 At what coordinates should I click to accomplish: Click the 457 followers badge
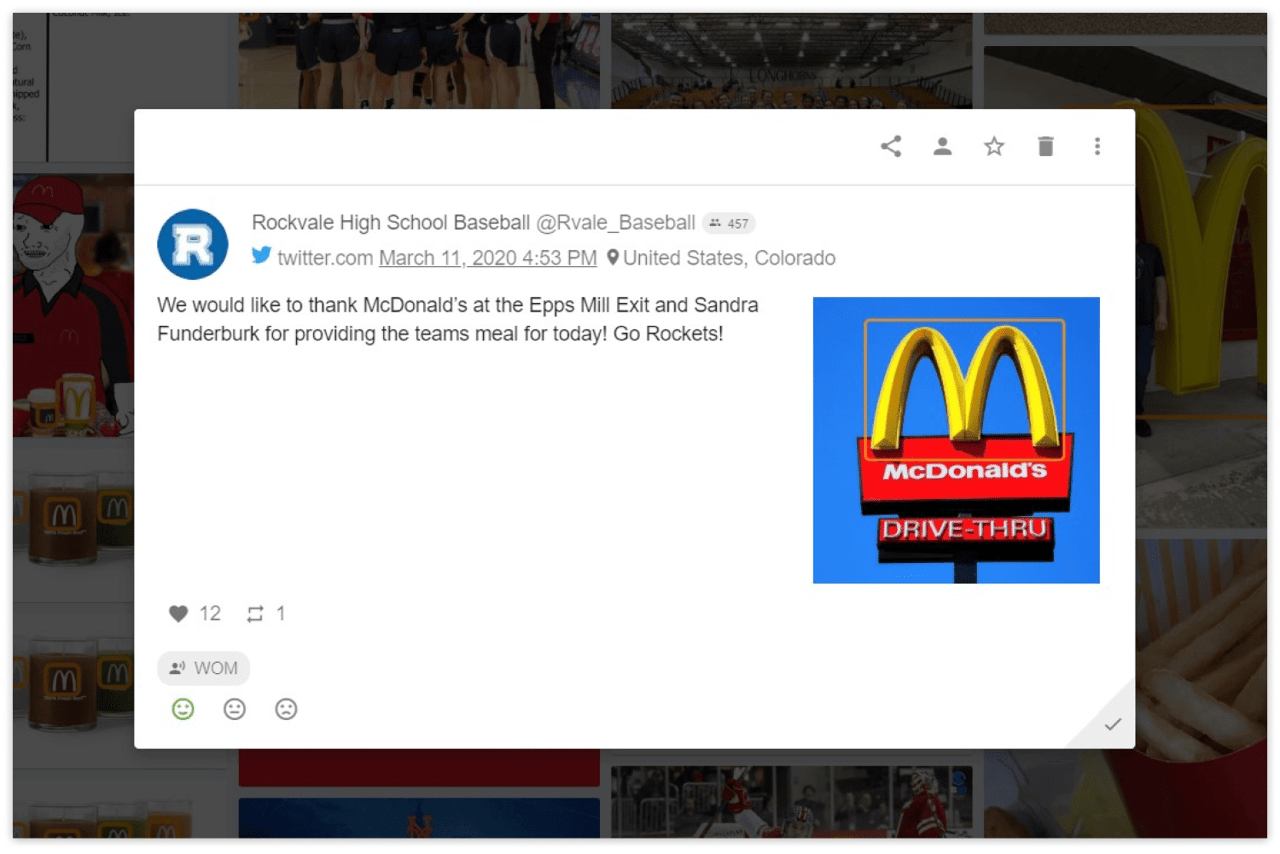pyautogui.click(x=729, y=223)
